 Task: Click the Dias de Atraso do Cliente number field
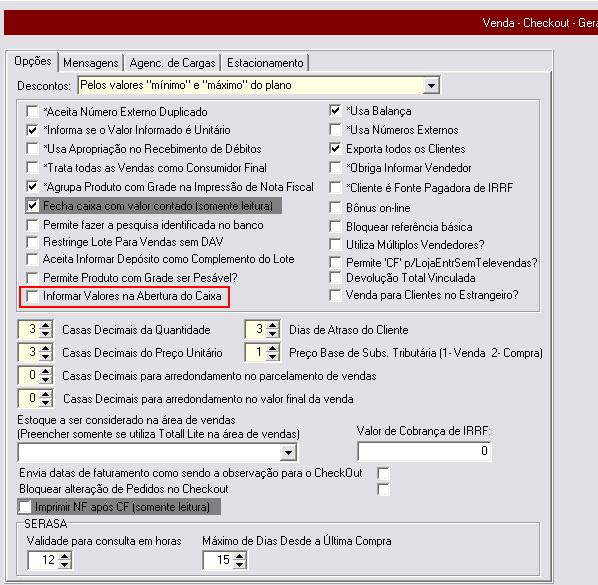[256, 329]
